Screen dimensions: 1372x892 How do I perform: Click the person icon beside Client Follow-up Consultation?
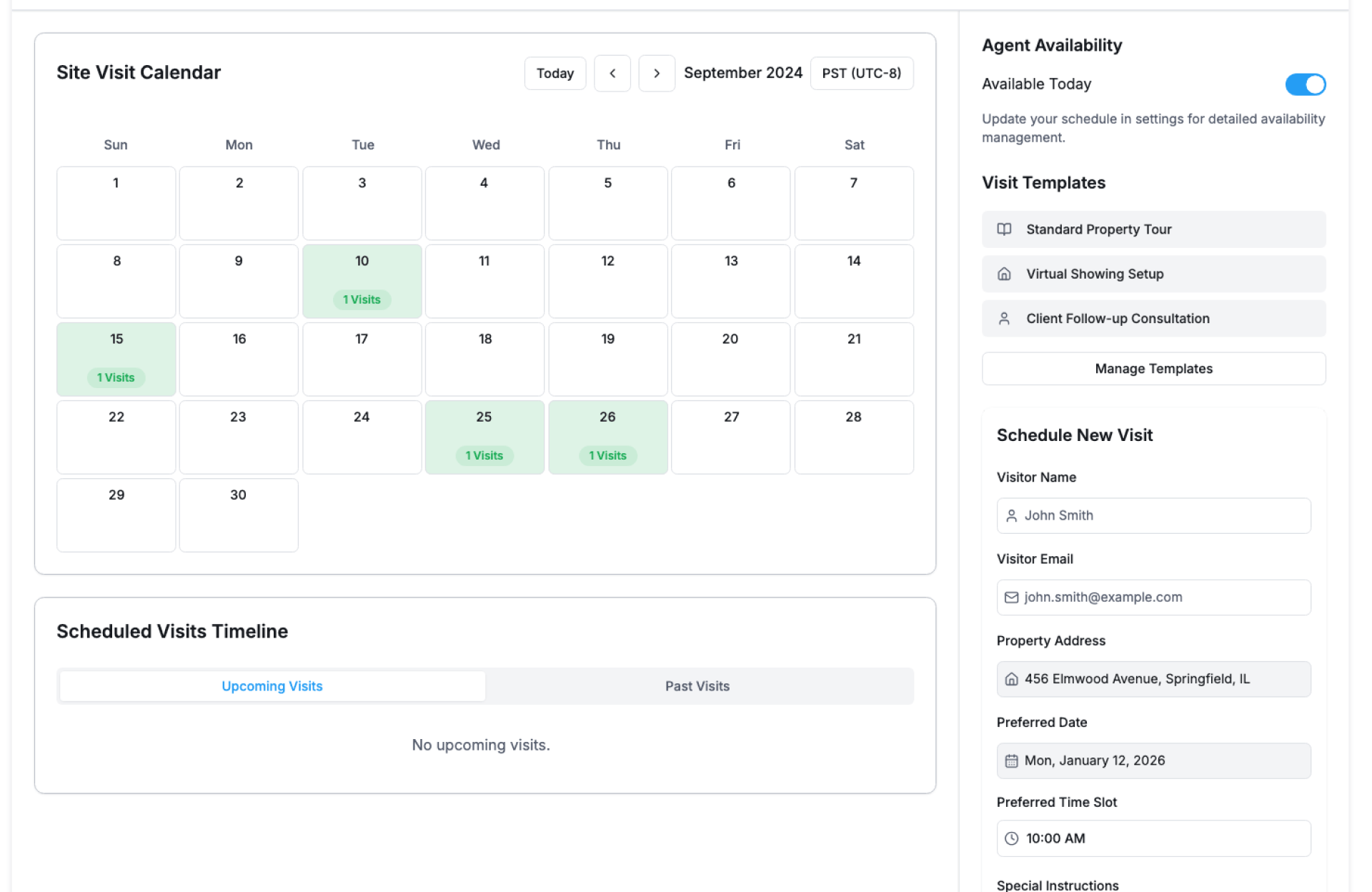1004,319
